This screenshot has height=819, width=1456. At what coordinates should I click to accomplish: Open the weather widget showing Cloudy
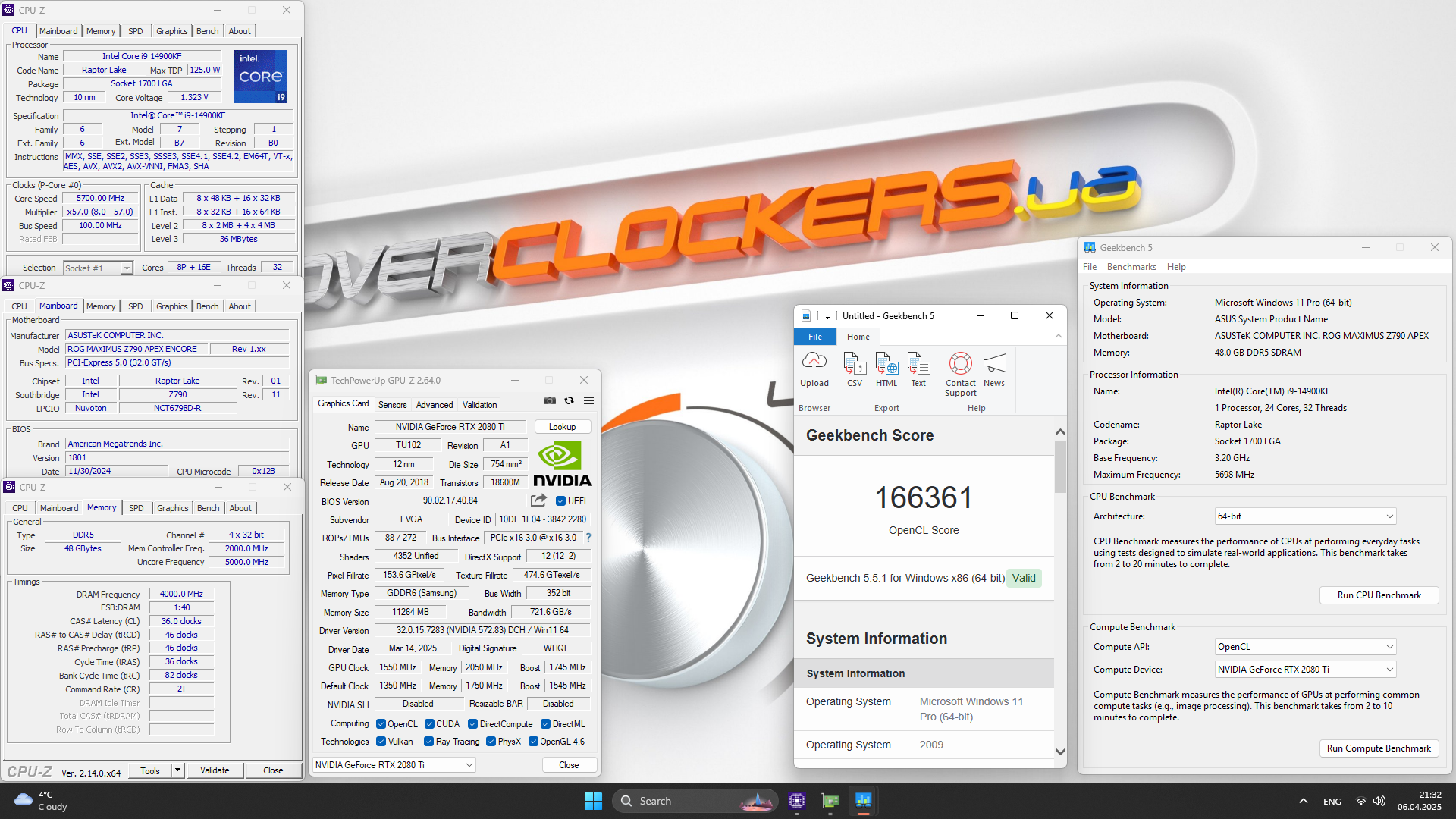(x=42, y=801)
